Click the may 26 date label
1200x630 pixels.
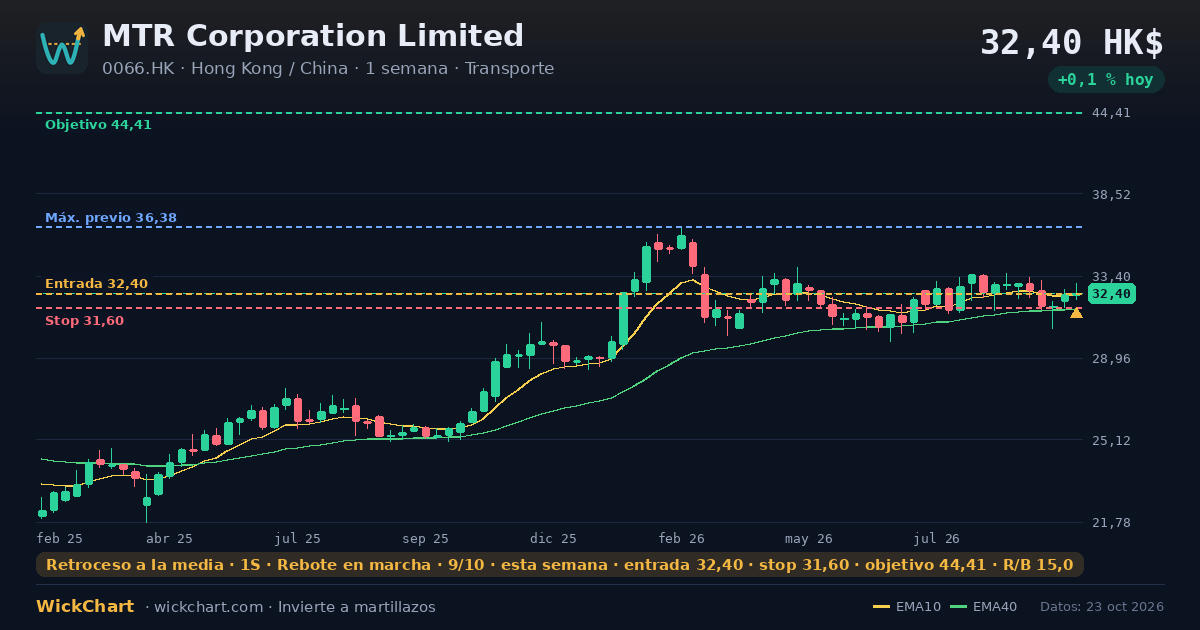point(808,538)
